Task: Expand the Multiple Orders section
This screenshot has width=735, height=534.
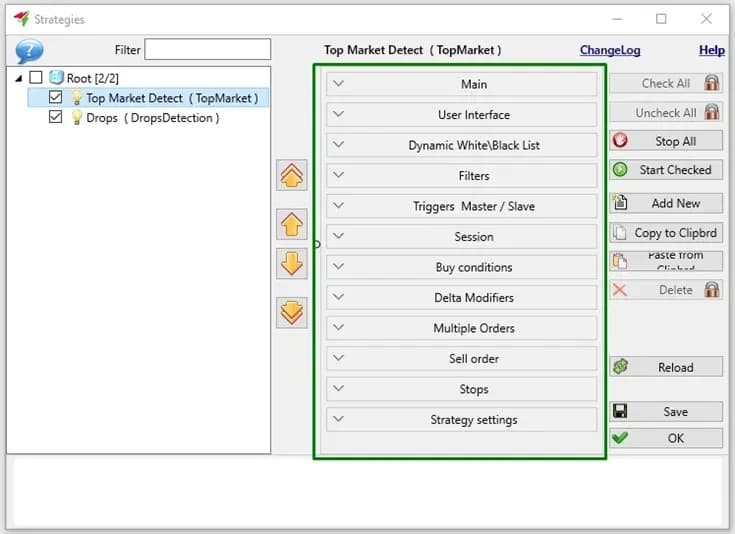Action: click(x=461, y=328)
